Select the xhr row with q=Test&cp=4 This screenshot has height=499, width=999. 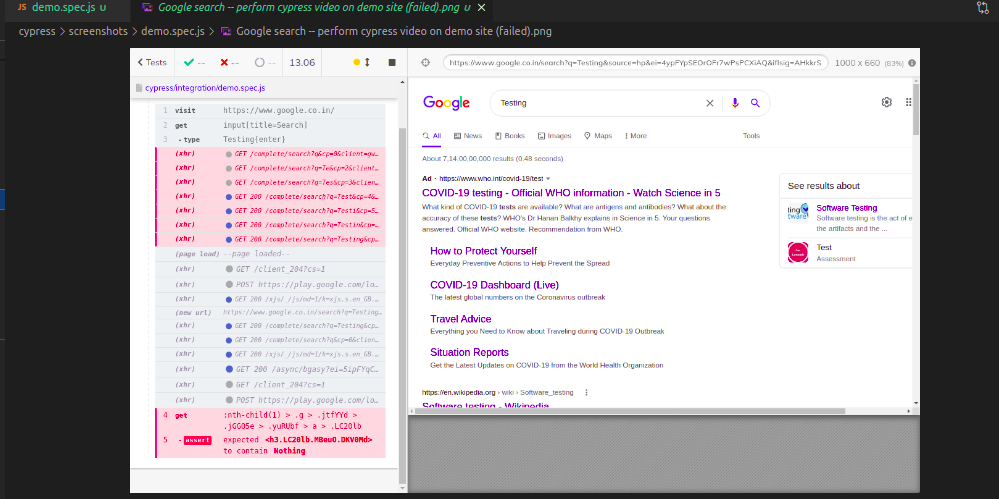click(270, 196)
